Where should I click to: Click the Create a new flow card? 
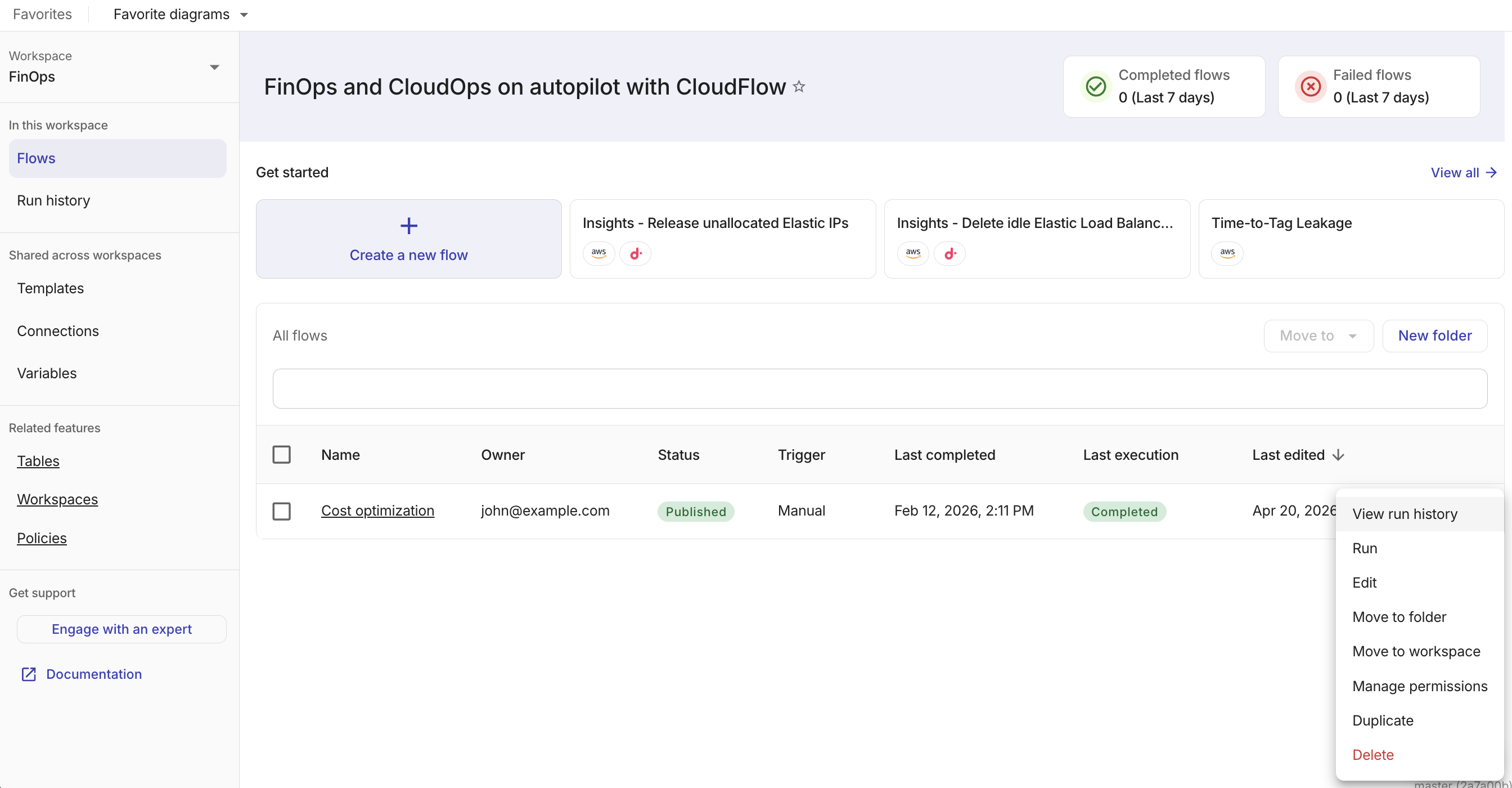pos(408,239)
